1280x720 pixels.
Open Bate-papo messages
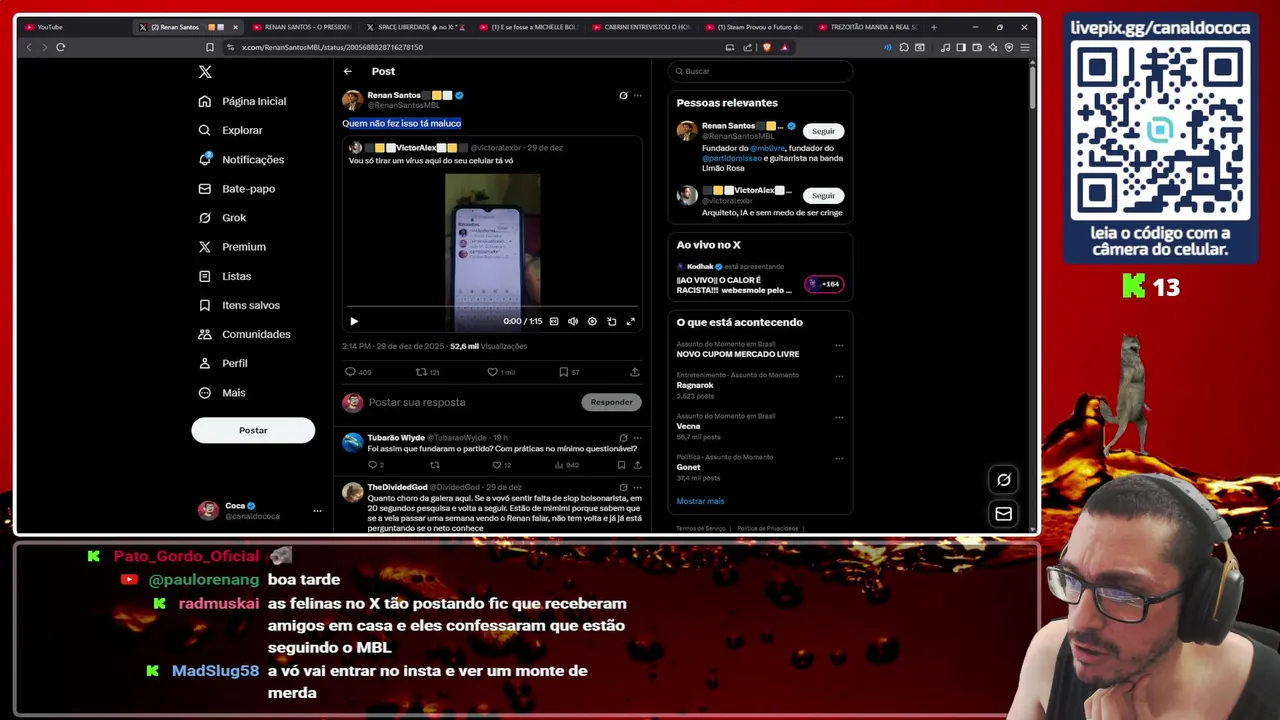coord(236,188)
